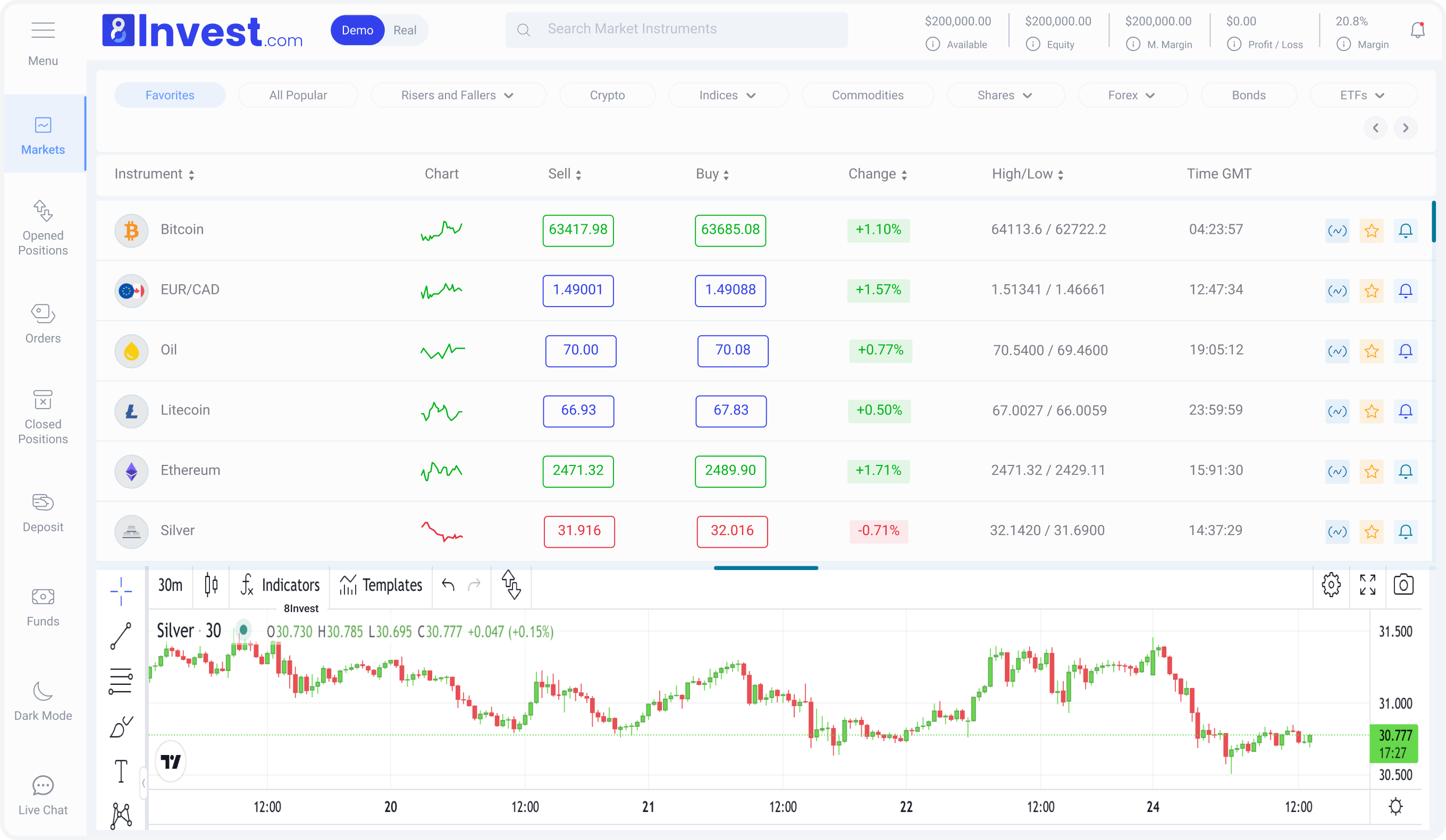Switch the account to Real mode
The height and width of the screenshot is (840, 1446).
click(x=405, y=30)
